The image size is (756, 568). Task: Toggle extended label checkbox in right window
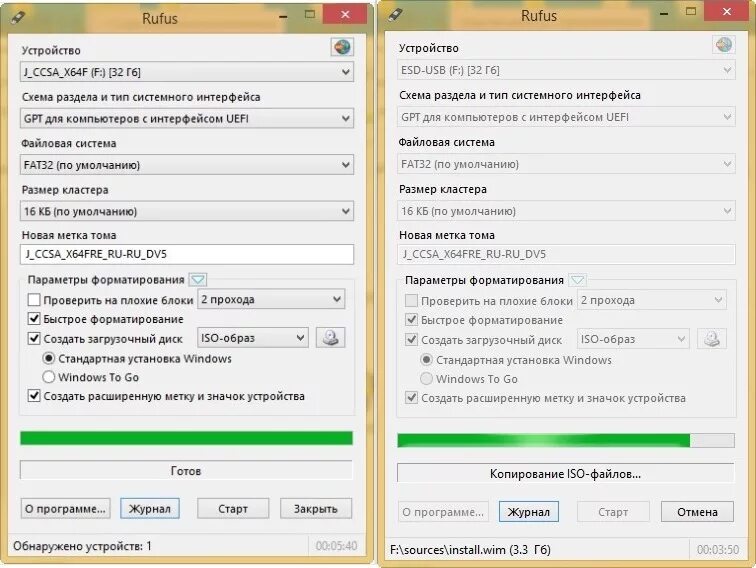point(411,398)
